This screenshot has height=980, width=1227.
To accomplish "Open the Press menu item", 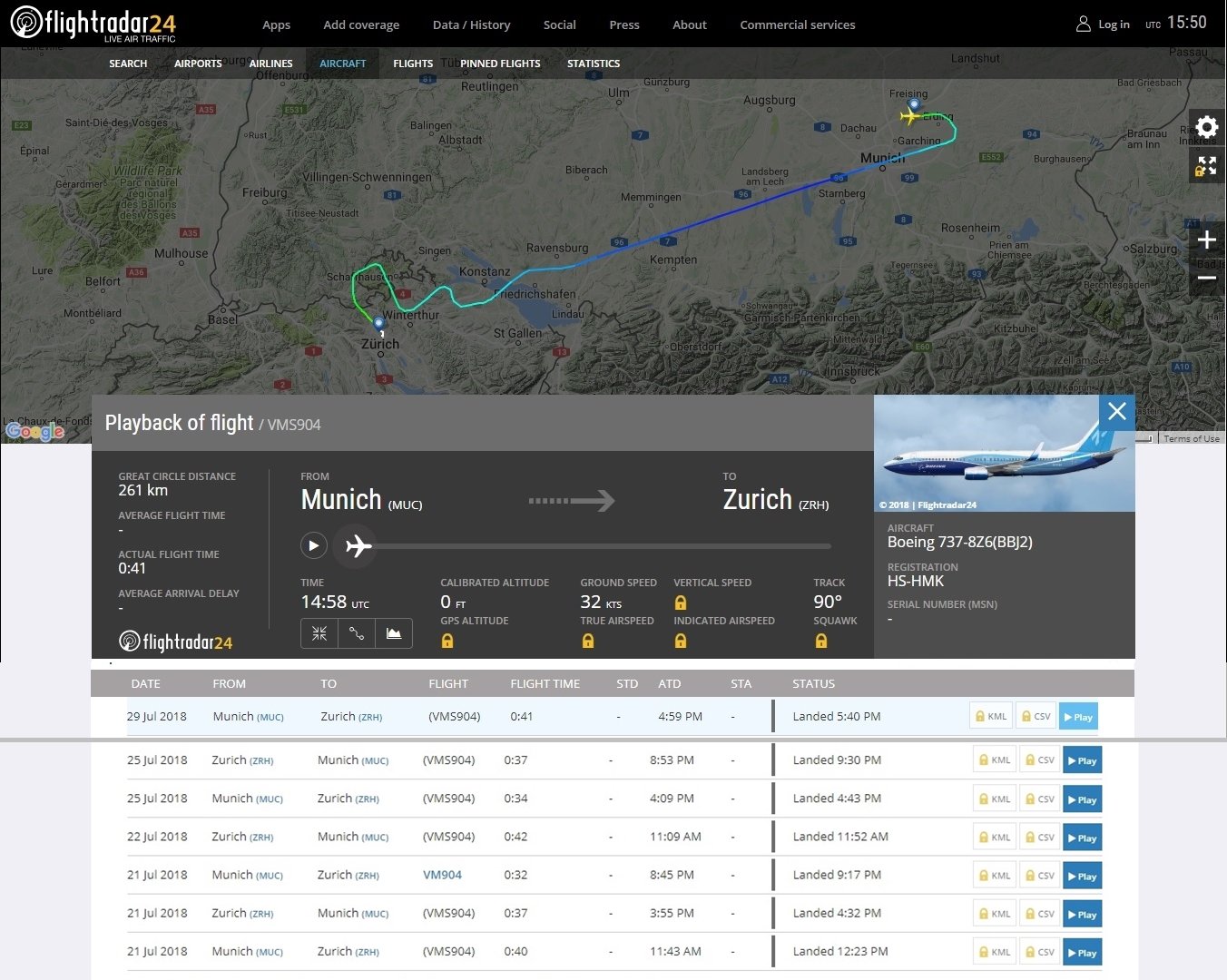I will (x=624, y=24).
